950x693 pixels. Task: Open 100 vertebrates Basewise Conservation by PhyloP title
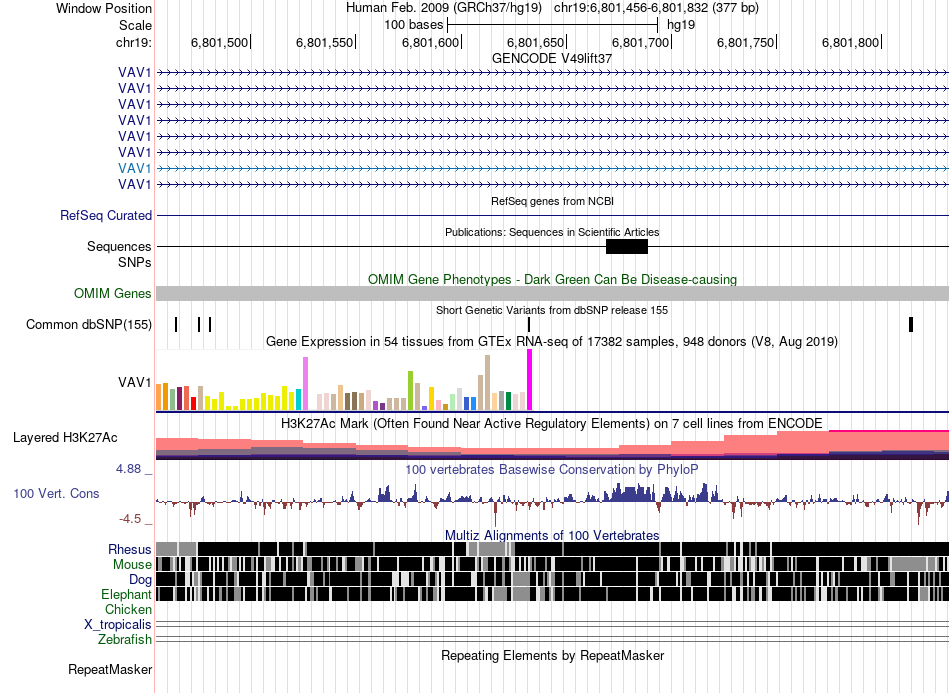[x=552, y=469]
